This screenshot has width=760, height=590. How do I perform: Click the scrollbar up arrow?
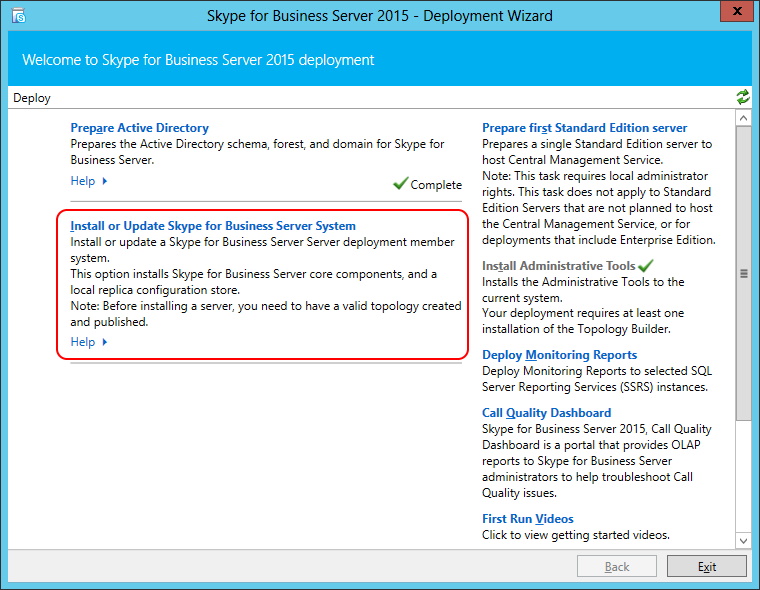743,118
